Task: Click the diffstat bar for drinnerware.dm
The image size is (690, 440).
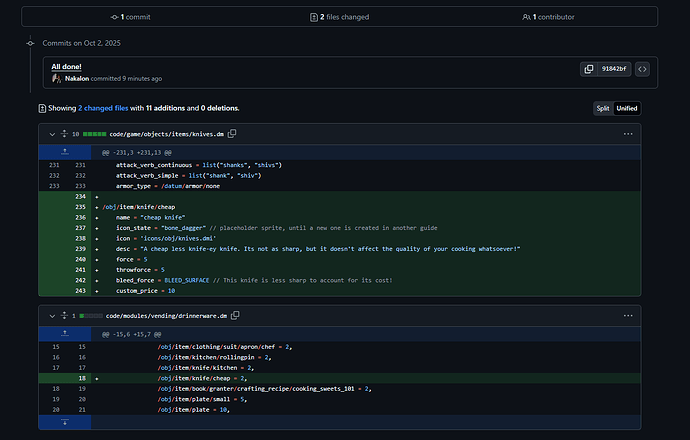Action: [91, 316]
